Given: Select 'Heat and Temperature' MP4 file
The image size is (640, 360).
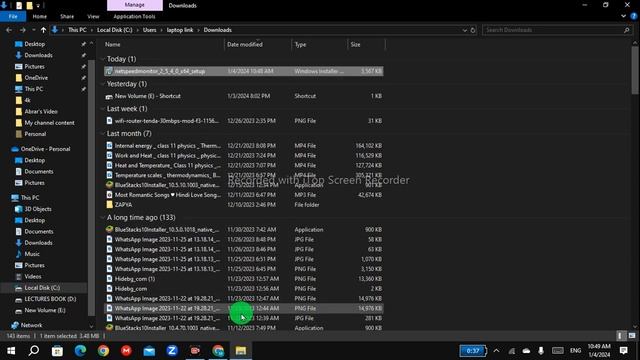Looking at the screenshot, I should pyautogui.click(x=244, y=165).
